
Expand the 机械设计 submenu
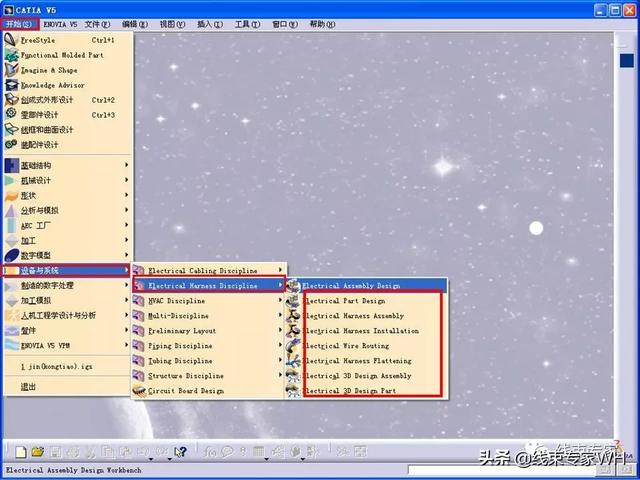click(x=68, y=180)
